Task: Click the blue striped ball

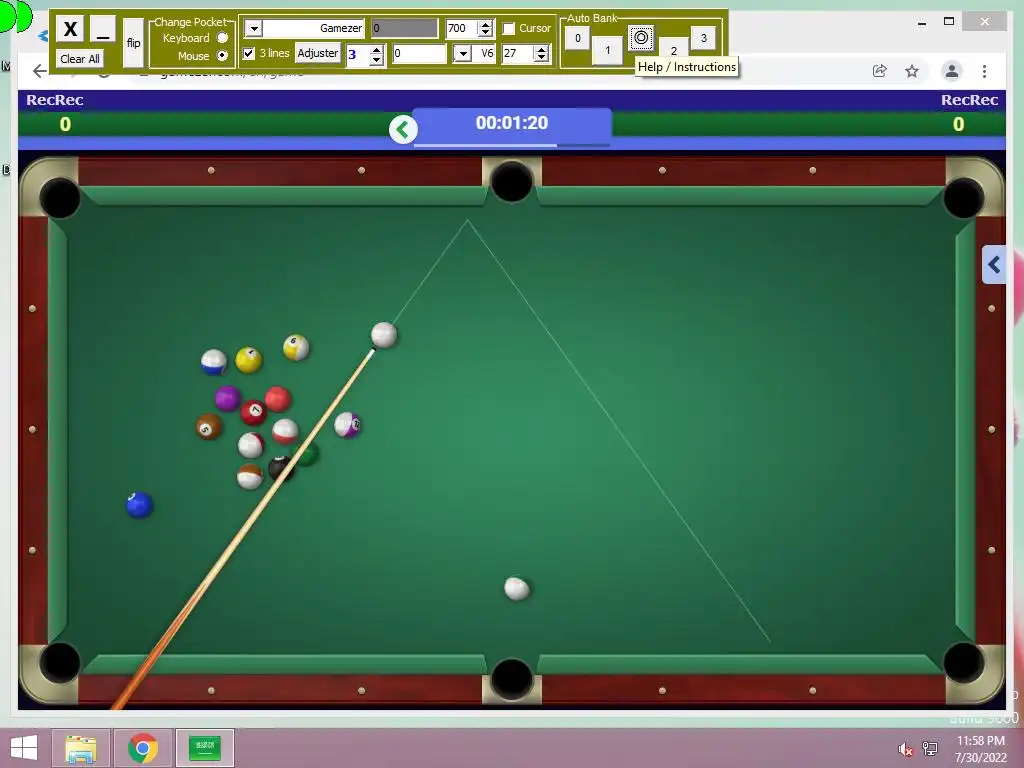Action: point(214,362)
